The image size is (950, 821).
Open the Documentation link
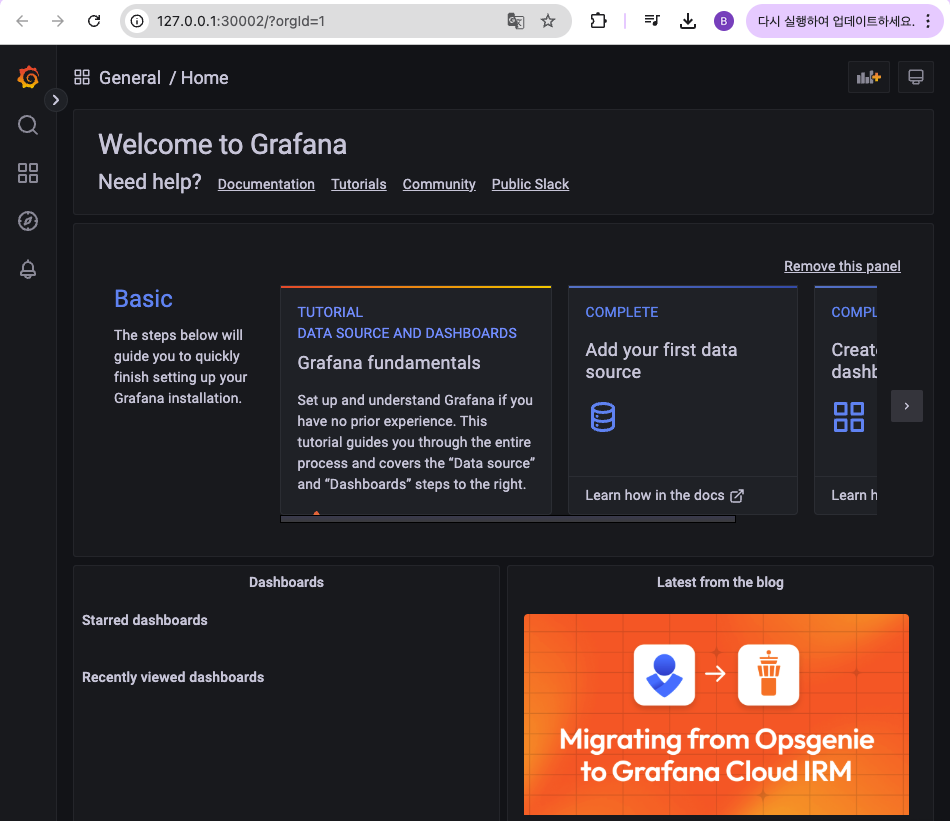(x=266, y=184)
